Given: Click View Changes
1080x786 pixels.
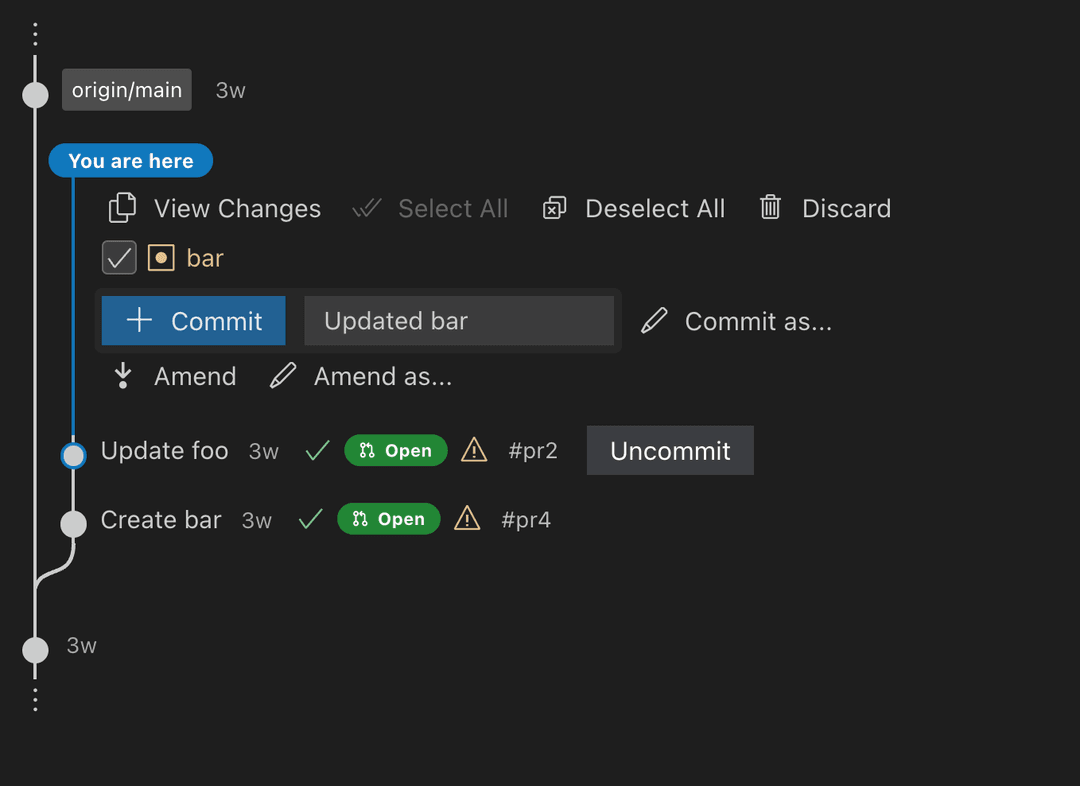Looking at the screenshot, I should pos(215,208).
